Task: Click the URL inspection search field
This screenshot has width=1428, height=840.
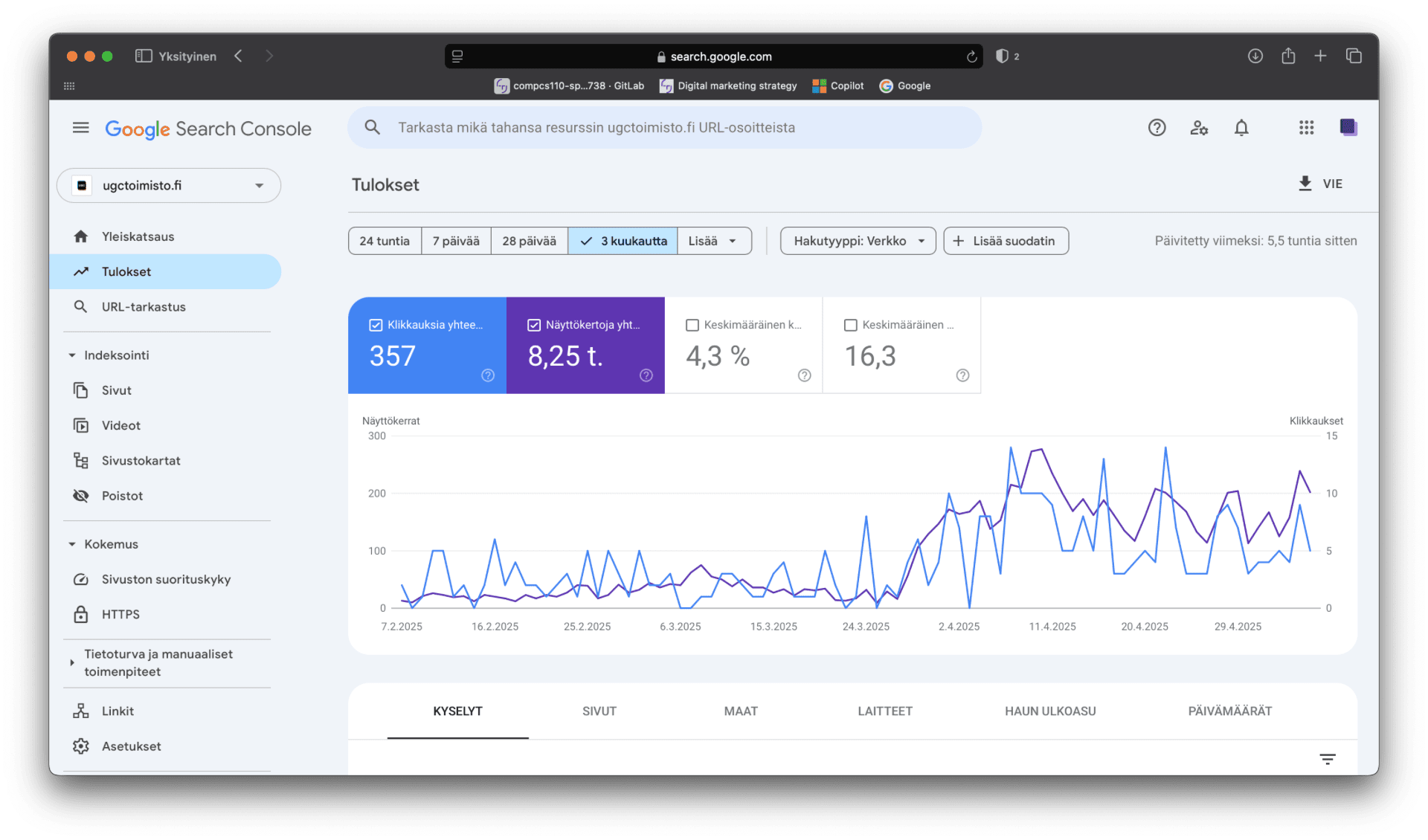Action: tap(663, 128)
